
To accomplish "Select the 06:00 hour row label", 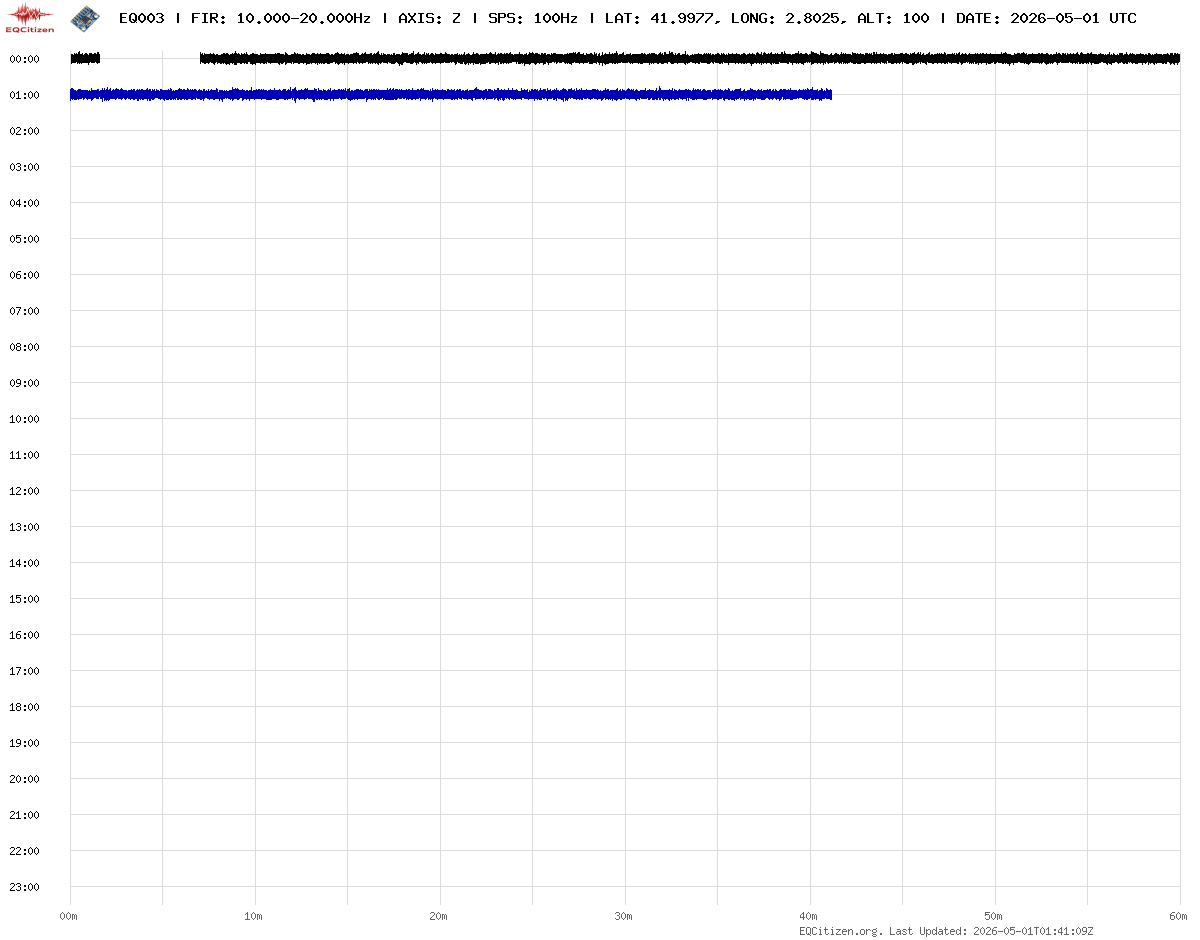I will click(x=24, y=275).
